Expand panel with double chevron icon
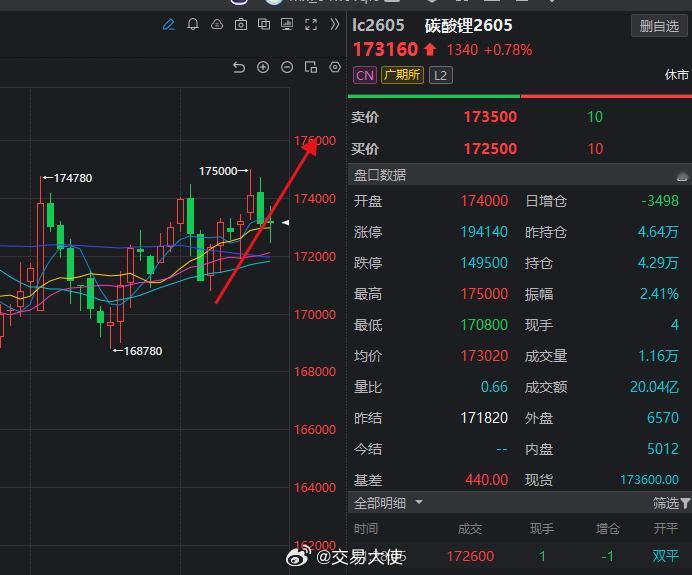692x575 pixels. [x=335, y=24]
